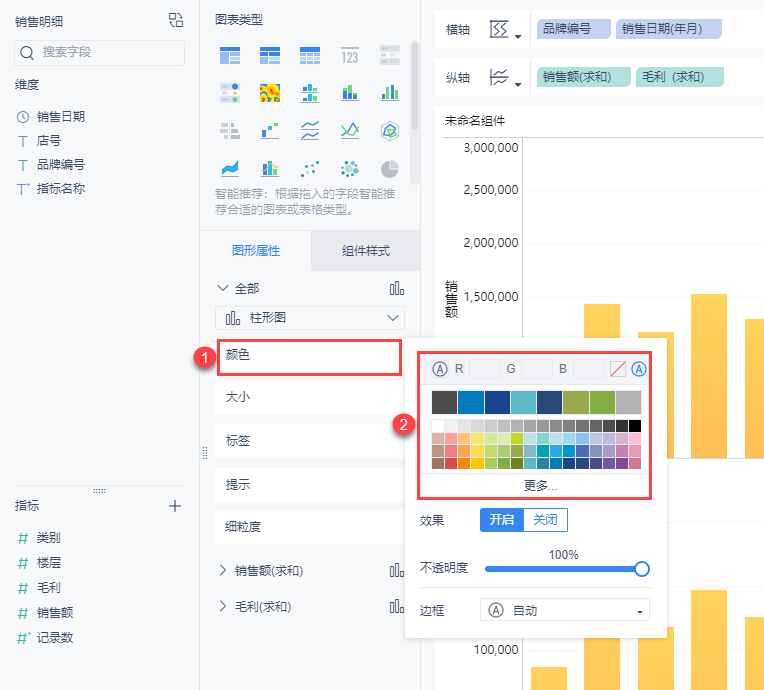764x690 pixels.
Task: Click the R color value input
Action: [x=485, y=369]
